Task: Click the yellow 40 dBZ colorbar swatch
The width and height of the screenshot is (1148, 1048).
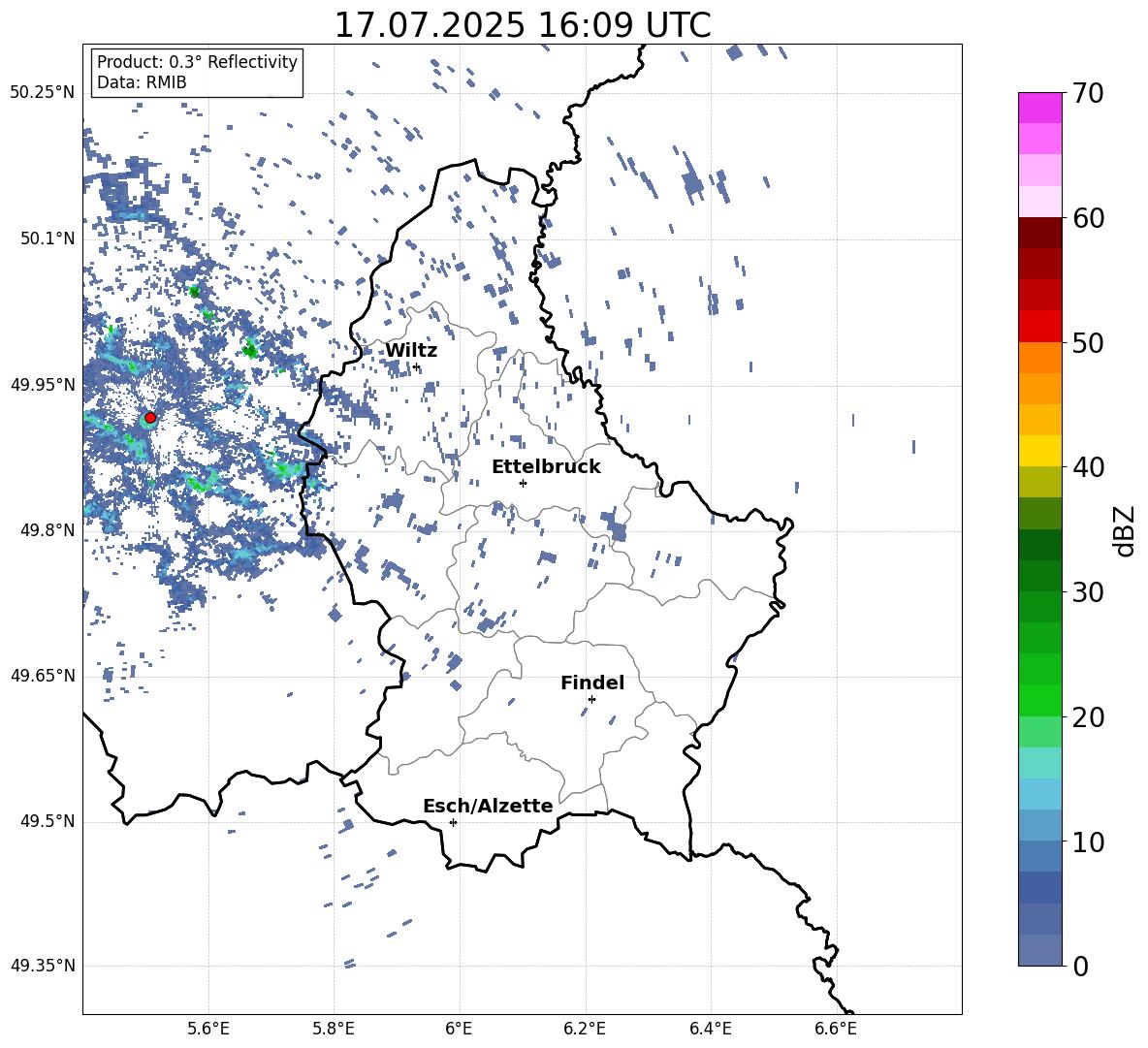Action: tap(1040, 451)
